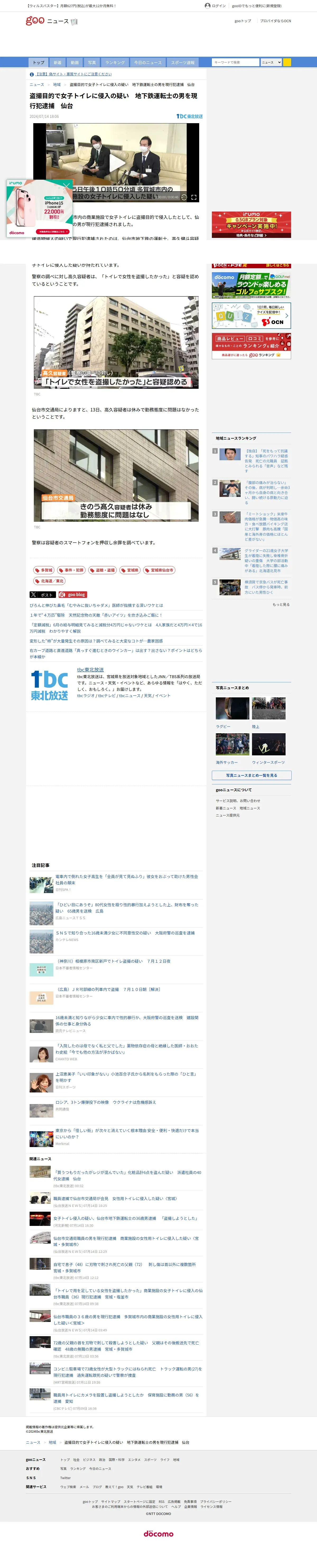Open article 電車内で倒れた女子高生 in 注目記事
This screenshot has width=317, height=1568.
(x=127, y=880)
